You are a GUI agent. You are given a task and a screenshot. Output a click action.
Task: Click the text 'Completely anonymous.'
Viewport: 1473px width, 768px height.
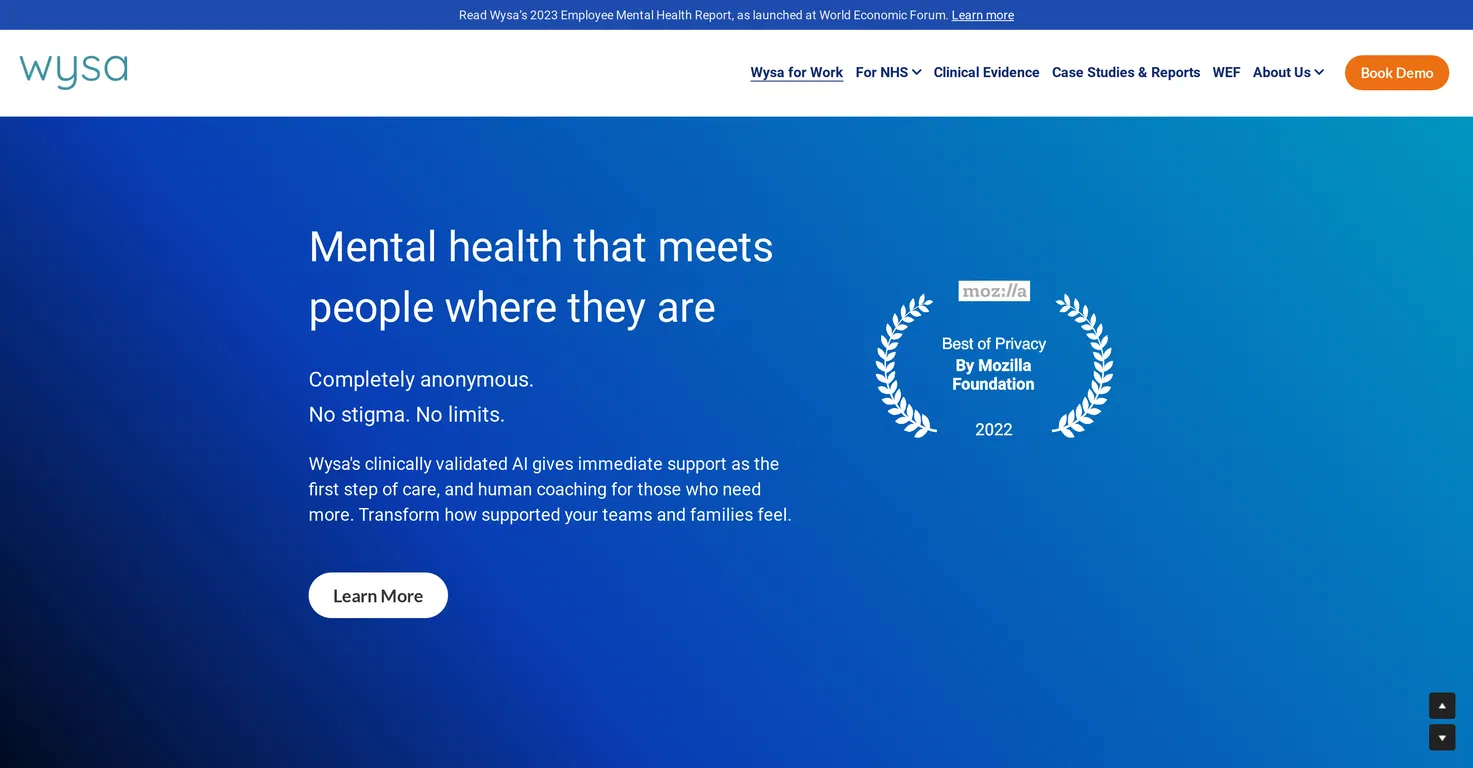point(421,380)
